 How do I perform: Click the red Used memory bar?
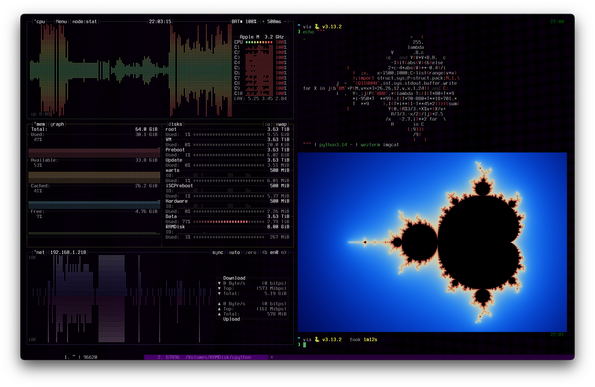pyautogui.click(x=94, y=153)
